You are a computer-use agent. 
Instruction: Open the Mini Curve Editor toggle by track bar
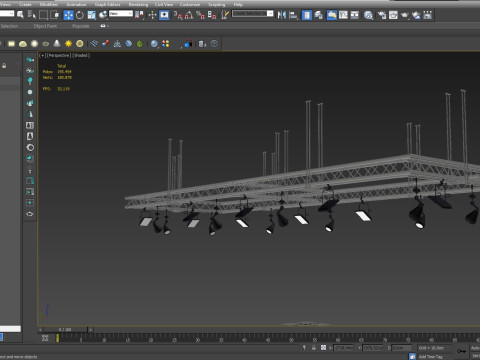click(45, 338)
